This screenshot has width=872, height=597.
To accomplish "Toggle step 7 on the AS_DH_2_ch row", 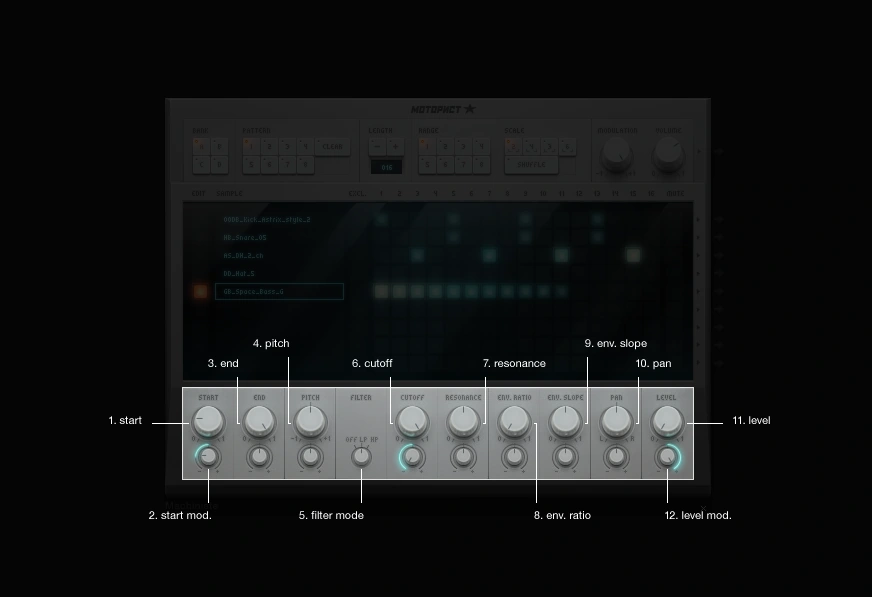I will (x=489, y=255).
